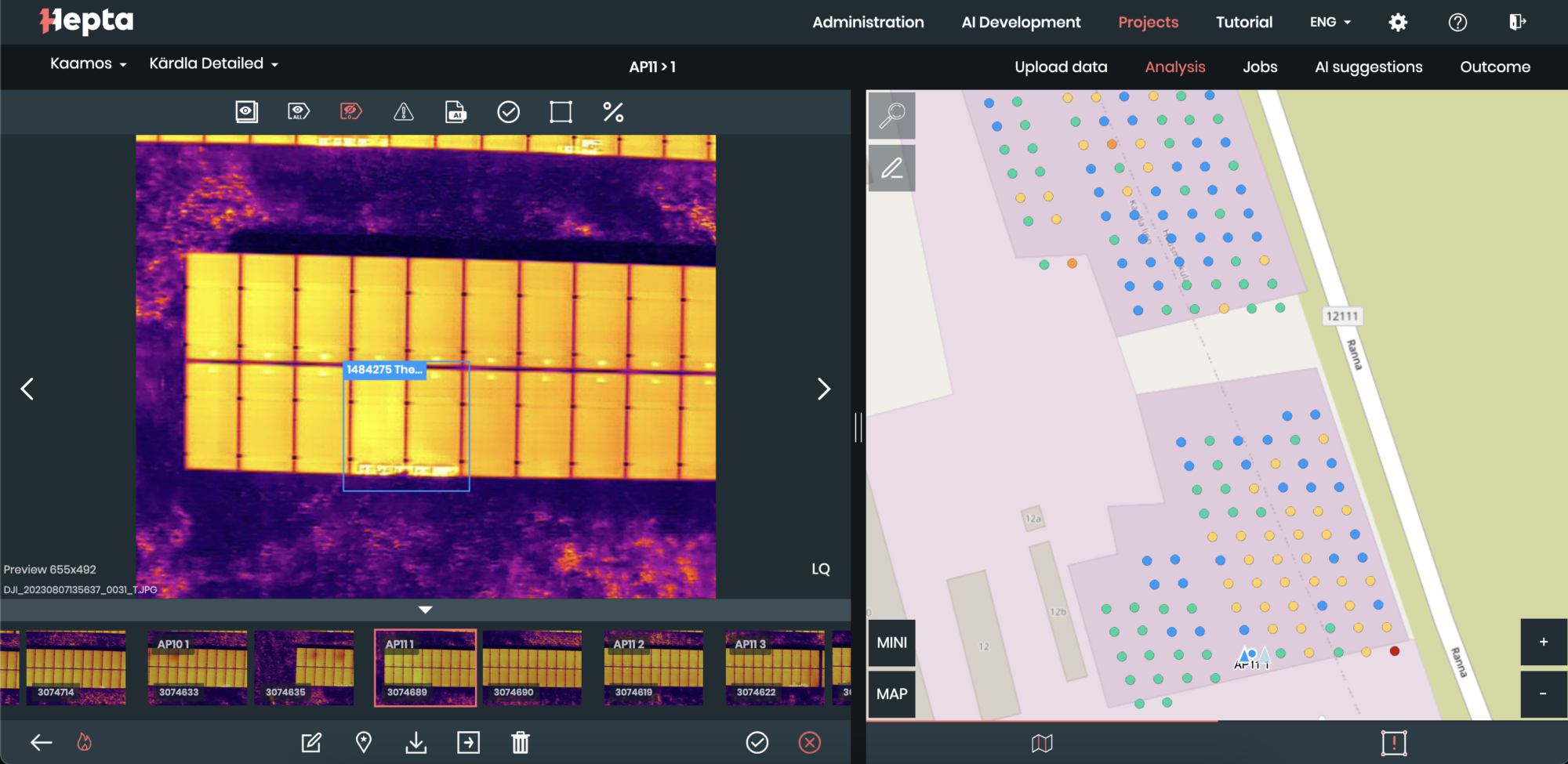Toggle the thermal flame icon
The height and width of the screenshot is (764, 1568).
click(x=85, y=742)
